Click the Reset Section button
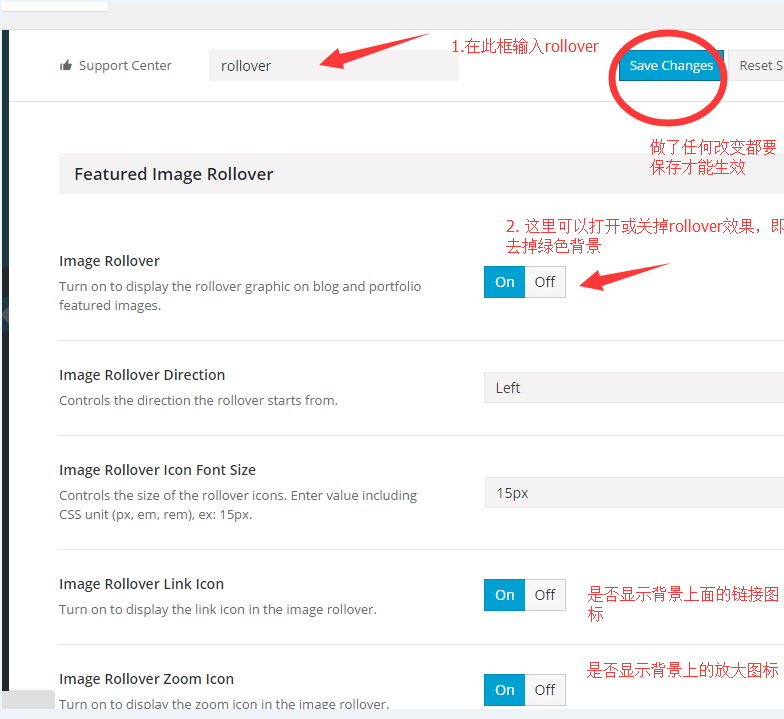This screenshot has width=784, height=719. click(x=759, y=66)
